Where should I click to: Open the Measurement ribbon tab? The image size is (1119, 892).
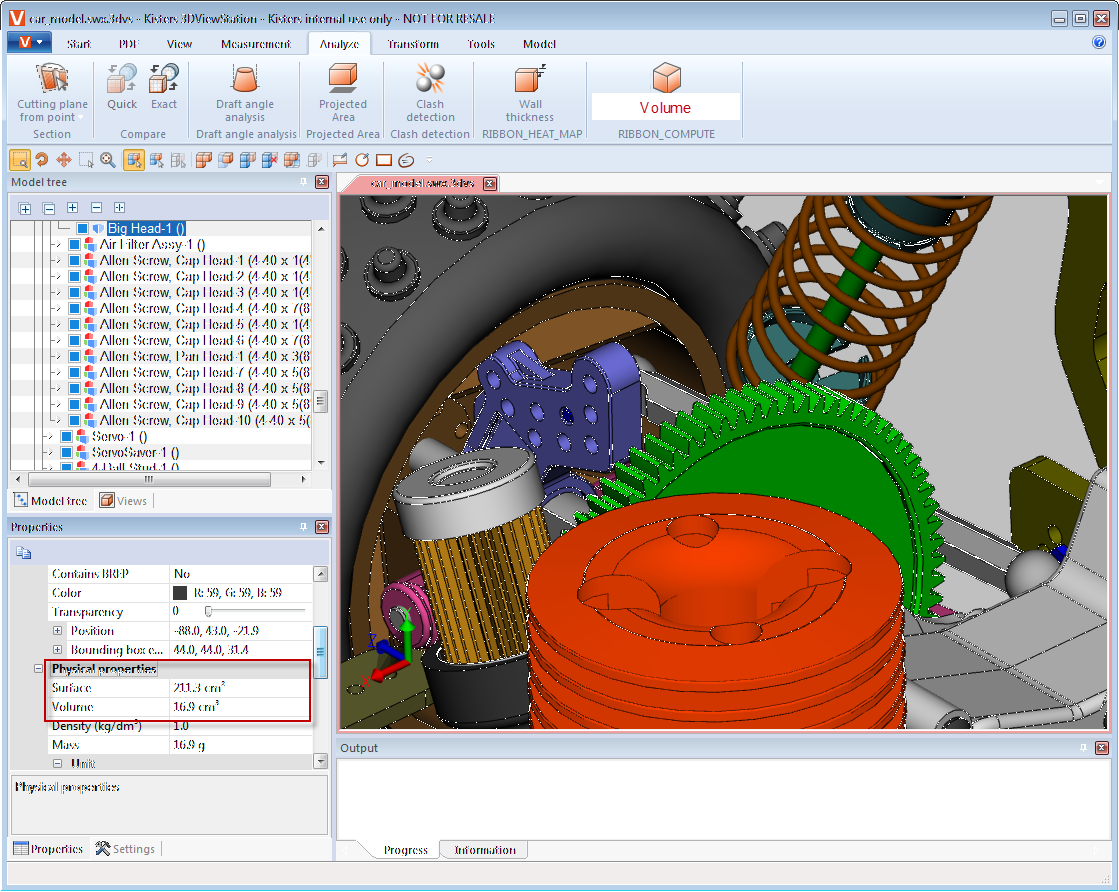255,44
